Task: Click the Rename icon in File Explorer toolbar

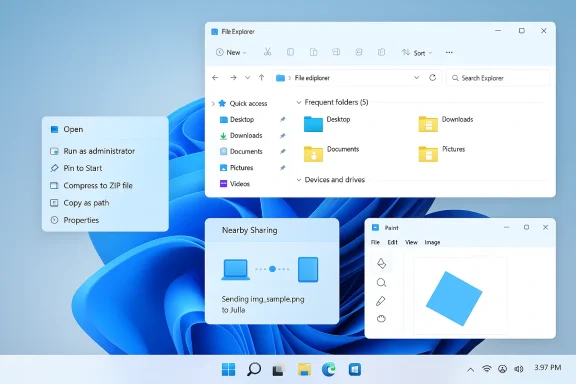Action: pos(336,52)
